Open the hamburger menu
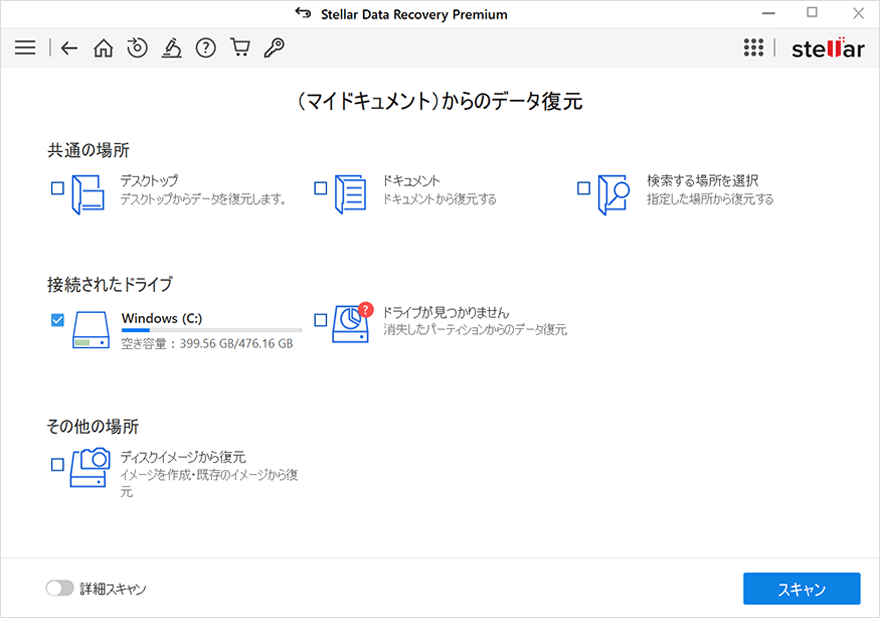Image resolution: width=880 pixels, height=618 pixels. 24,47
